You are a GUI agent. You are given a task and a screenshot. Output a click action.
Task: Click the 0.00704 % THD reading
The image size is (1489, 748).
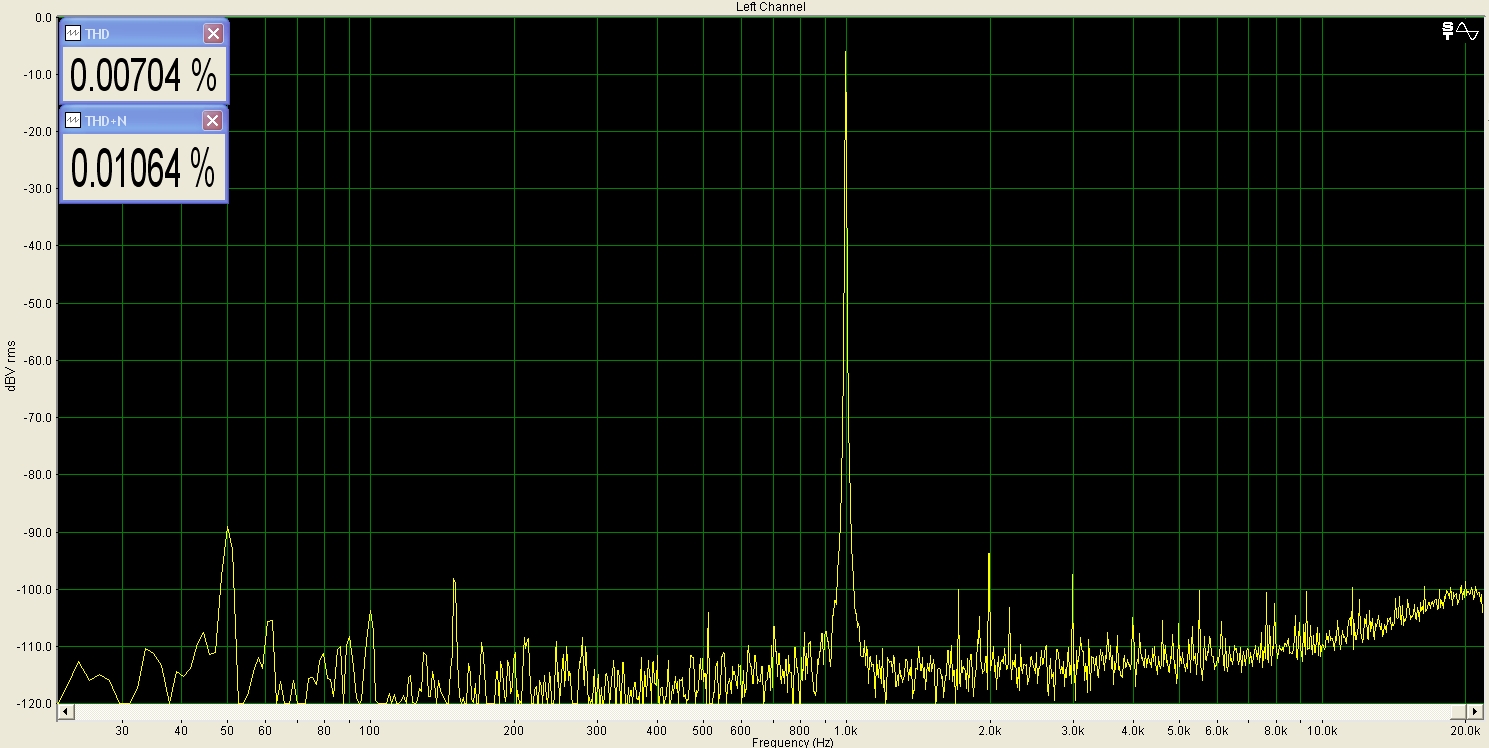pyautogui.click(x=143, y=75)
